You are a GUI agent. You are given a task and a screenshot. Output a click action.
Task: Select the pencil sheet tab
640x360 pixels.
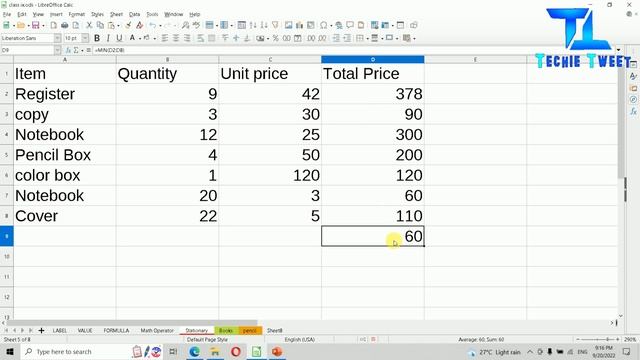(x=249, y=330)
